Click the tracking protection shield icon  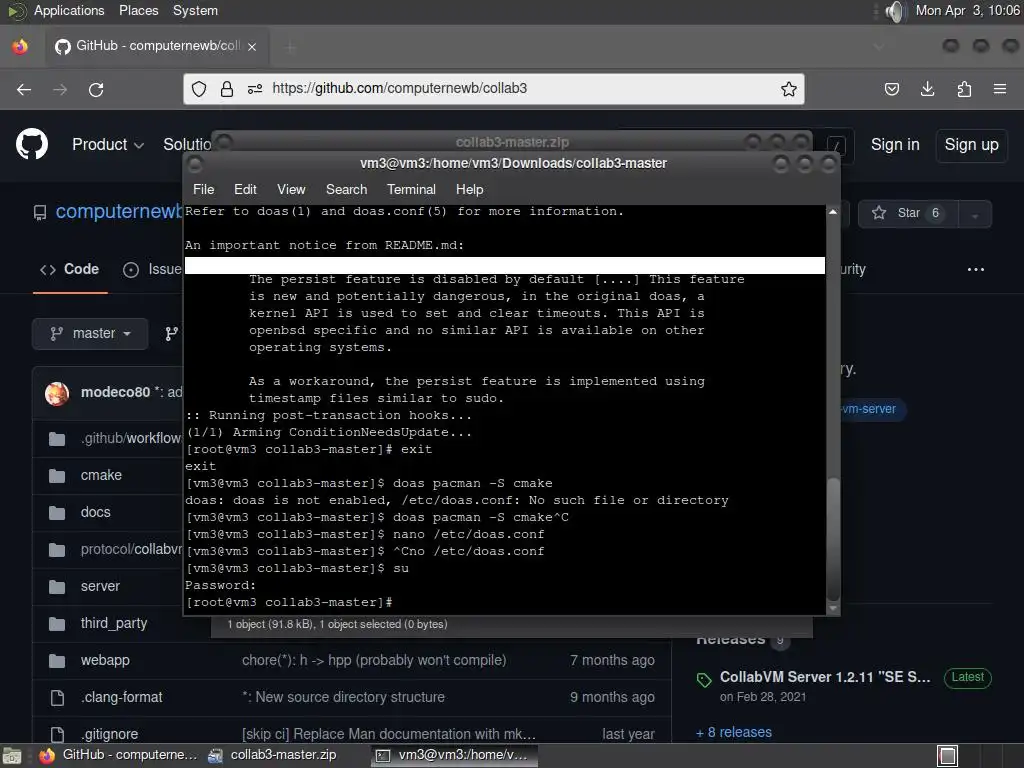[x=199, y=89]
